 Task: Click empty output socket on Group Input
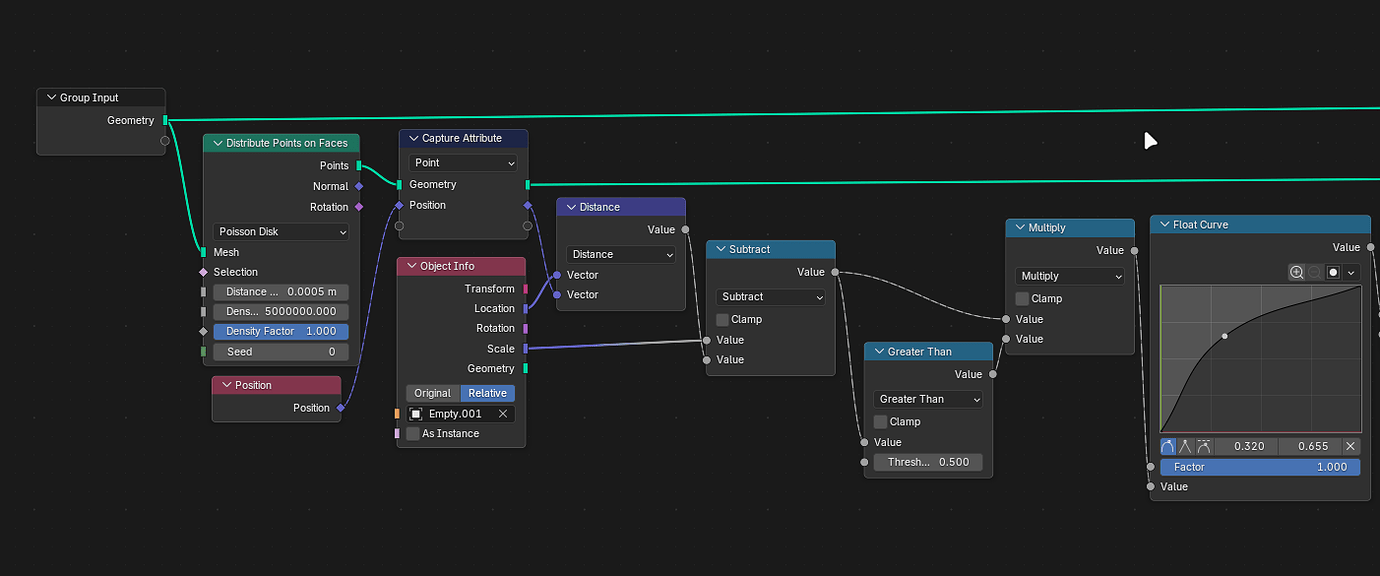point(165,141)
